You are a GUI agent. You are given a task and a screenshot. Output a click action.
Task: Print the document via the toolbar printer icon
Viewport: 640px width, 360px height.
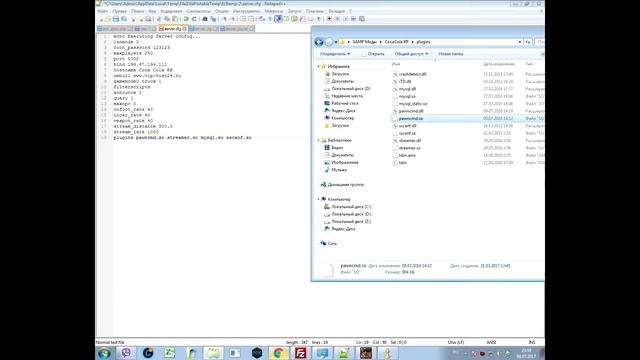148,19
